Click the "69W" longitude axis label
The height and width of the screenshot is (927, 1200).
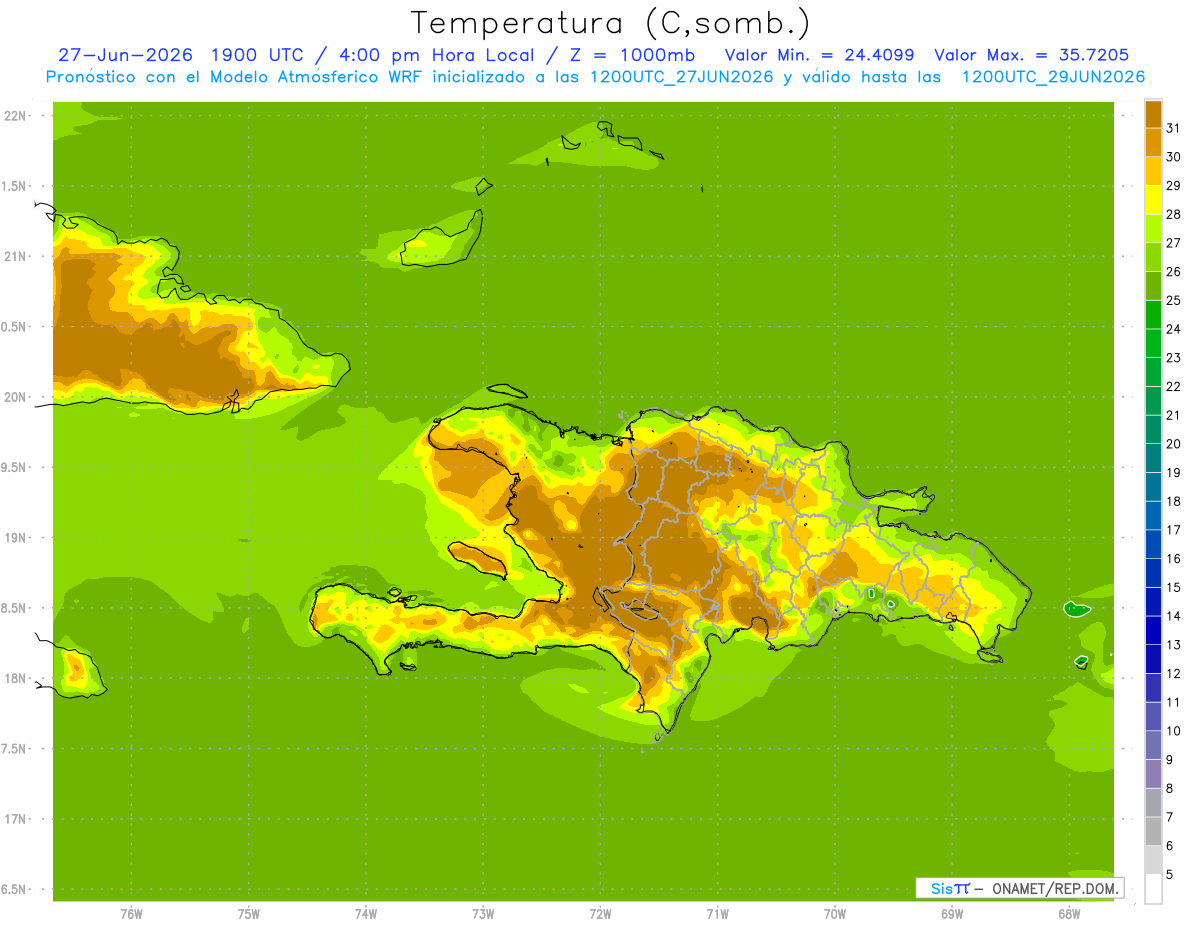coord(952,914)
